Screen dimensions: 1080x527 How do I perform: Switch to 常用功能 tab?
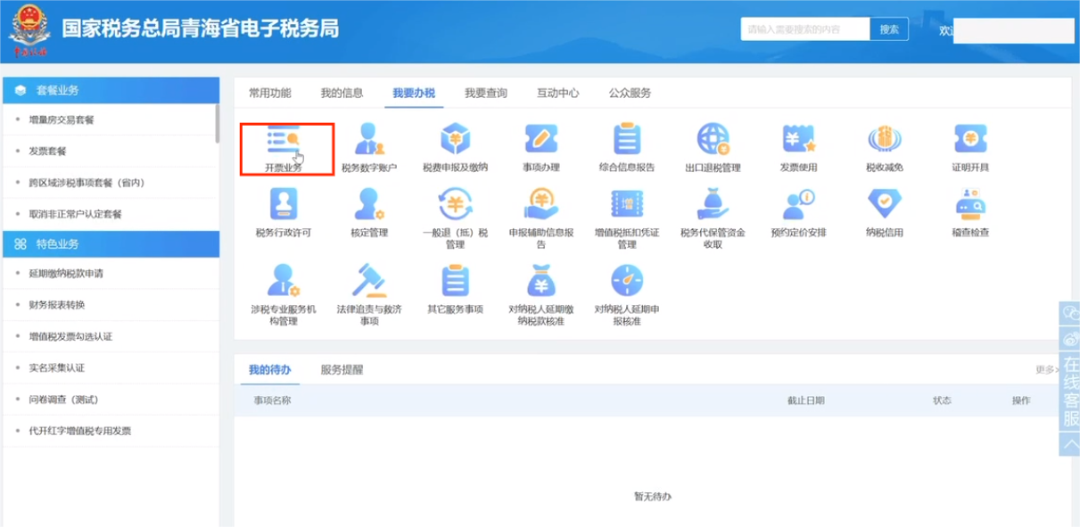270,93
